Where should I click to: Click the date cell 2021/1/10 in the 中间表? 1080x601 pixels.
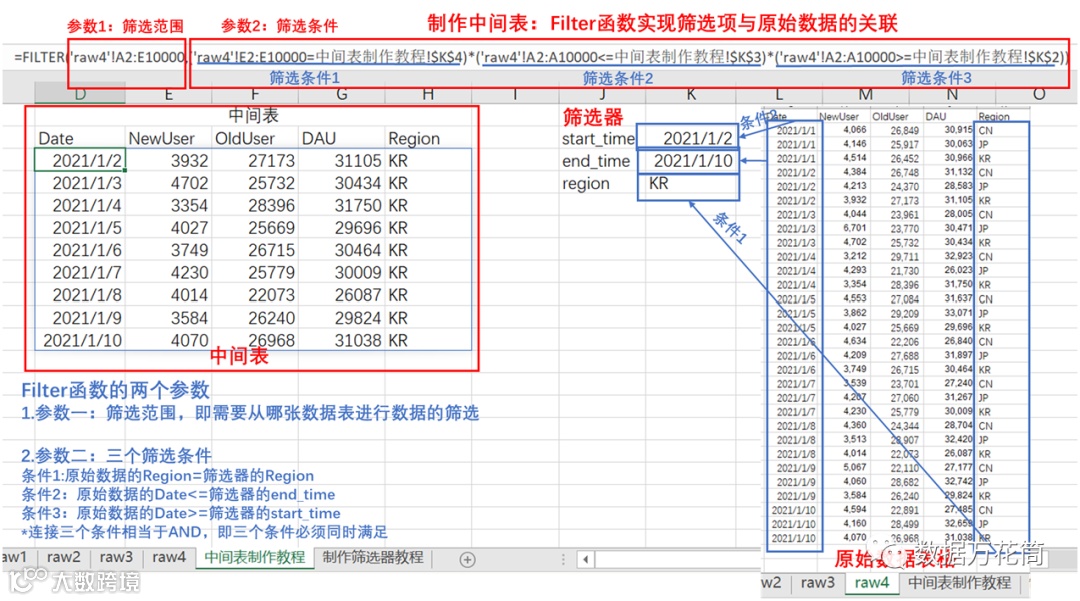tap(80, 340)
